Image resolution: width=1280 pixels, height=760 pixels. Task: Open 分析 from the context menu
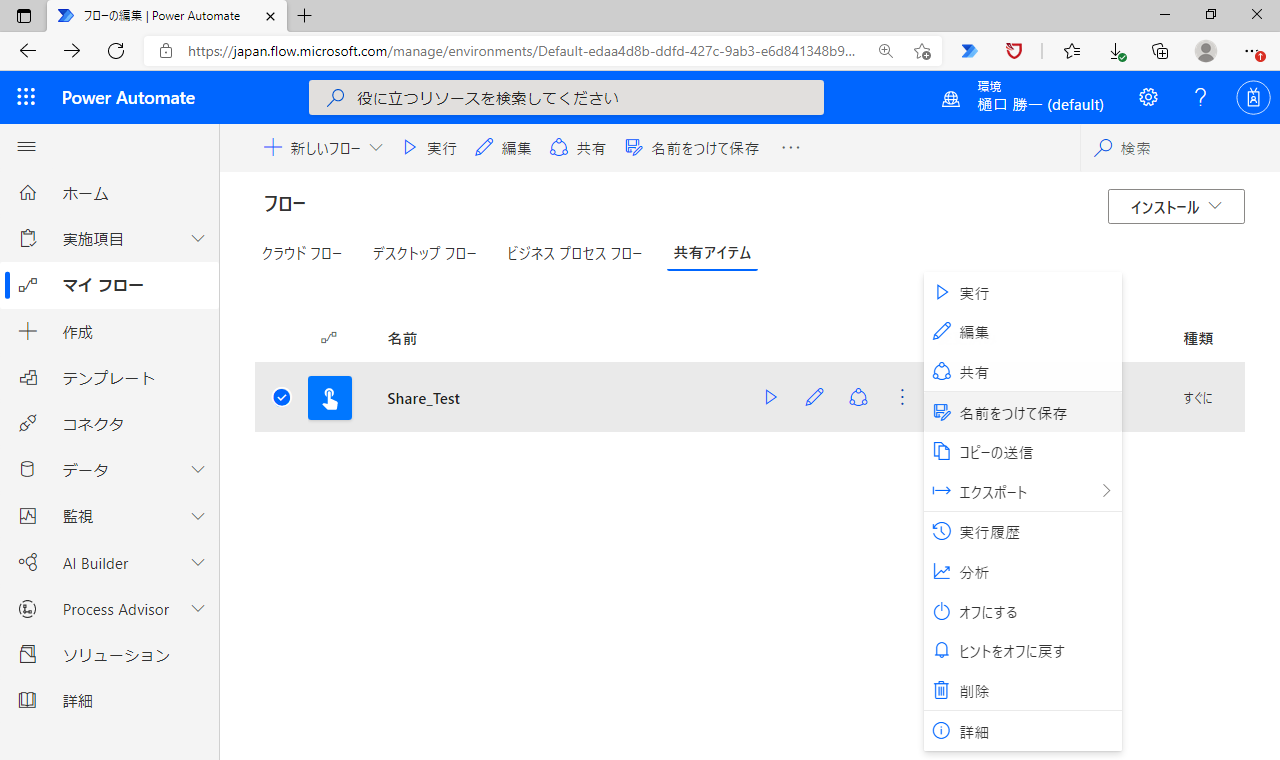[x=1022, y=572]
